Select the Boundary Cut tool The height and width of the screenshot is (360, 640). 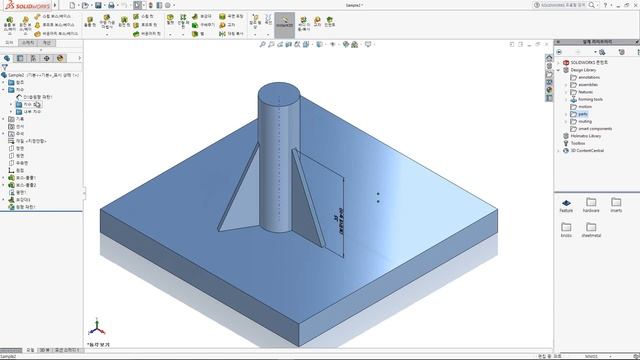click(x=147, y=34)
